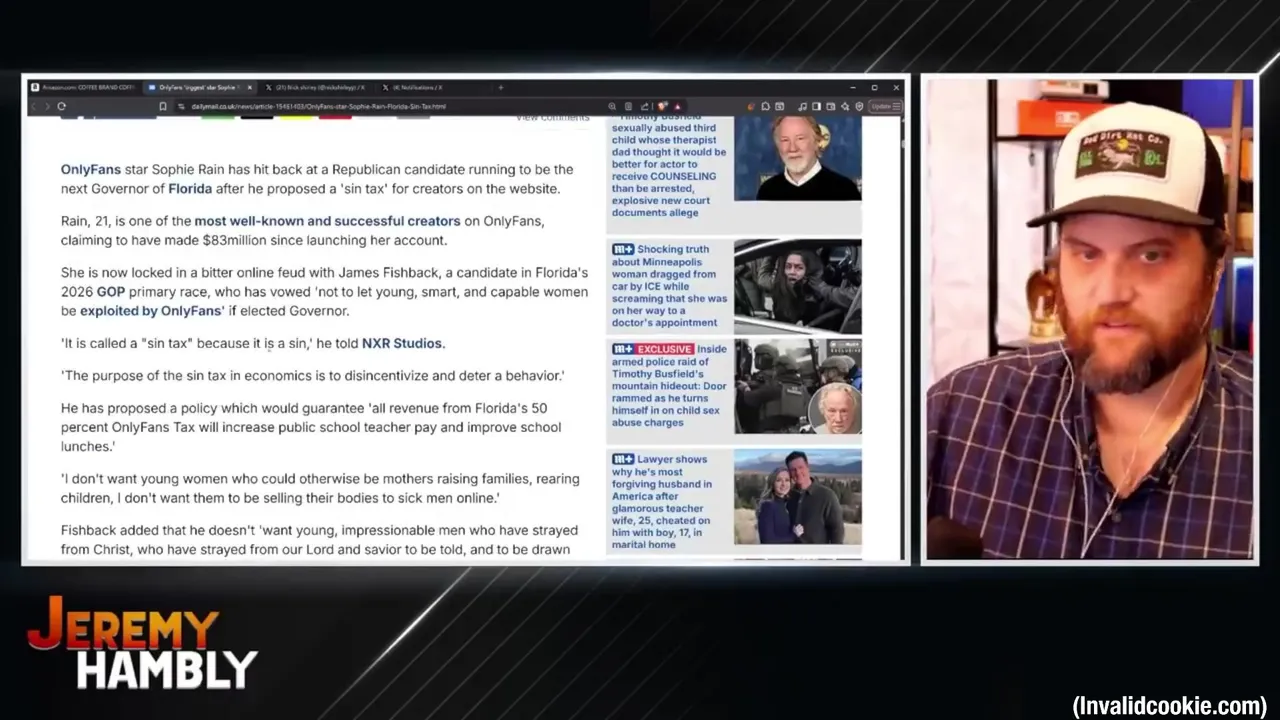The width and height of the screenshot is (1280, 720).
Task: Open the GOP link in the article
Action: [x=110, y=292]
